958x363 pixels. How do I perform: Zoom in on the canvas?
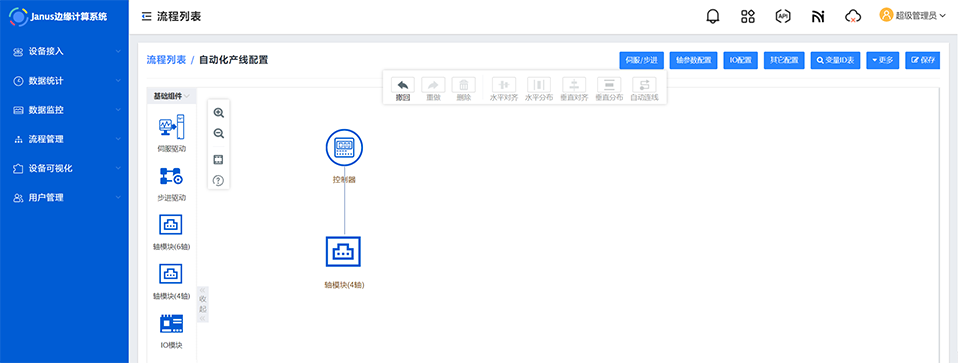pyautogui.click(x=219, y=113)
